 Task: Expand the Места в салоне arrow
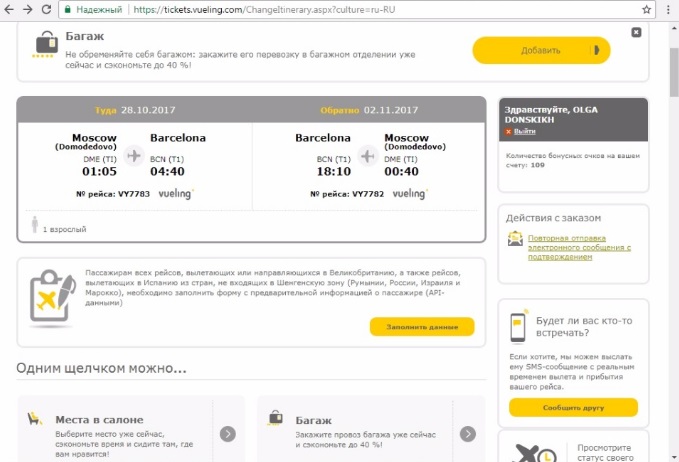228,433
